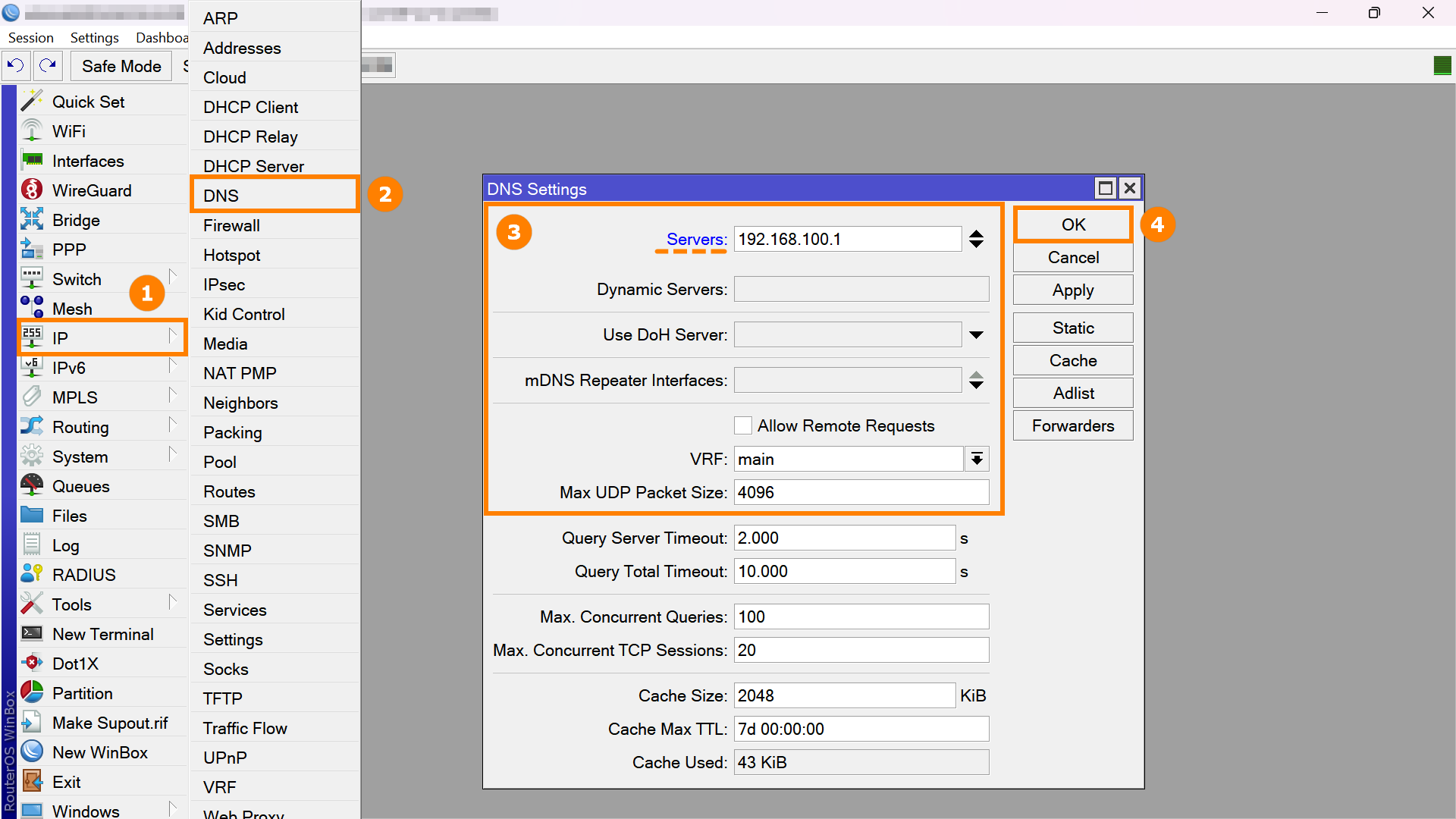Click the Cache button
Screen dimensions: 1456x819
pyautogui.click(x=1073, y=361)
